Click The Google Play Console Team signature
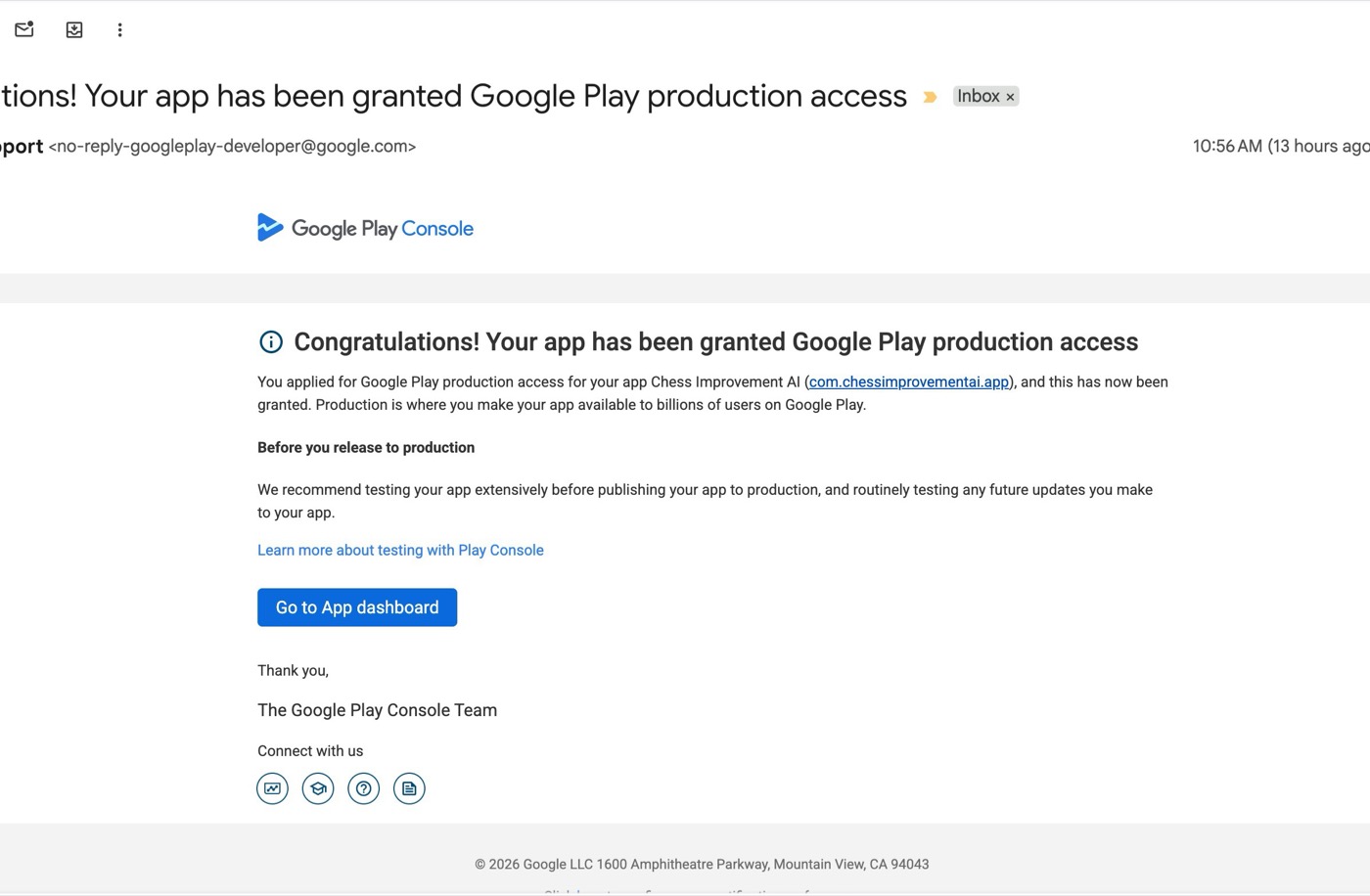This screenshot has width=1370, height=896. [x=377, y=710]
